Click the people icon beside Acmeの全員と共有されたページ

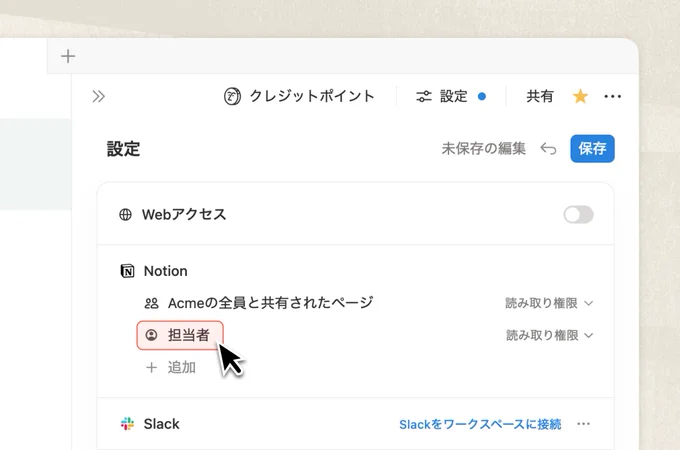(151, 303)
